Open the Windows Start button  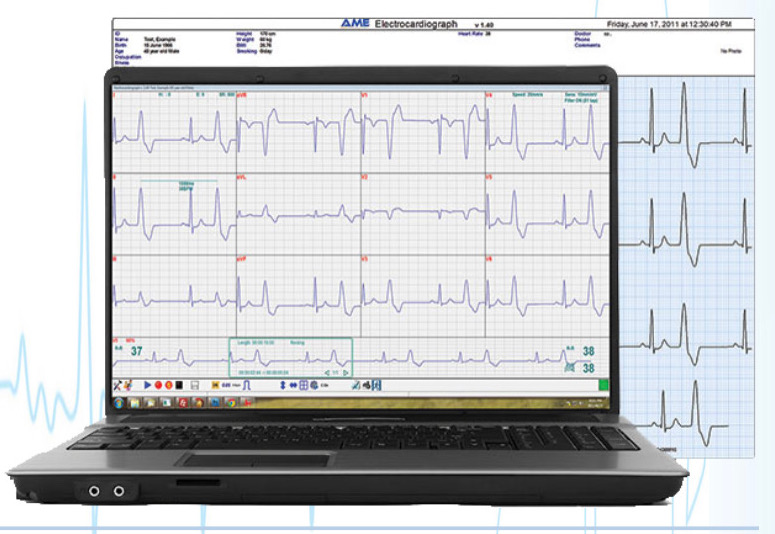119,402
